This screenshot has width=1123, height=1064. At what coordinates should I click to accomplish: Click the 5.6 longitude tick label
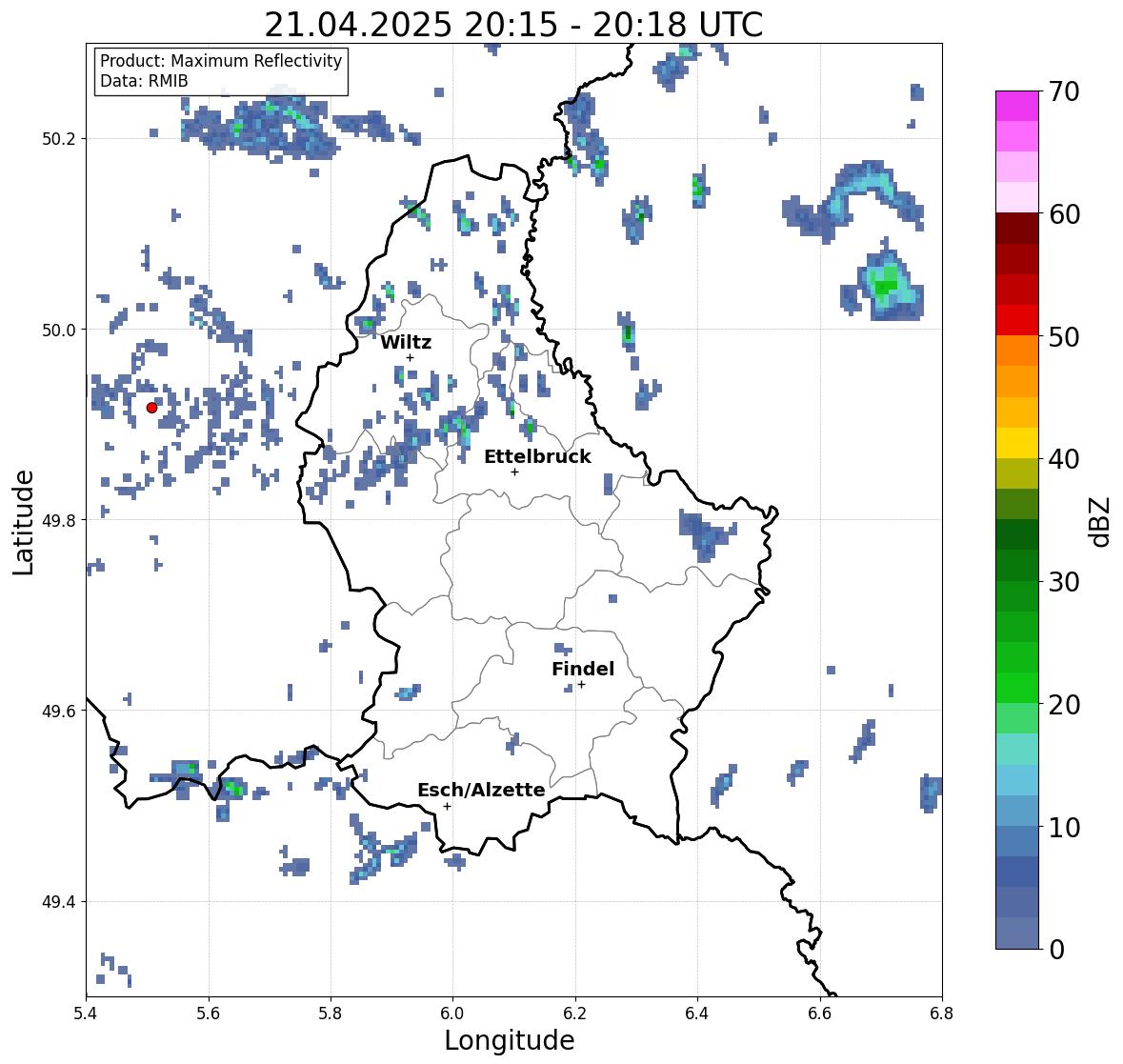[x=209, y=1014]
